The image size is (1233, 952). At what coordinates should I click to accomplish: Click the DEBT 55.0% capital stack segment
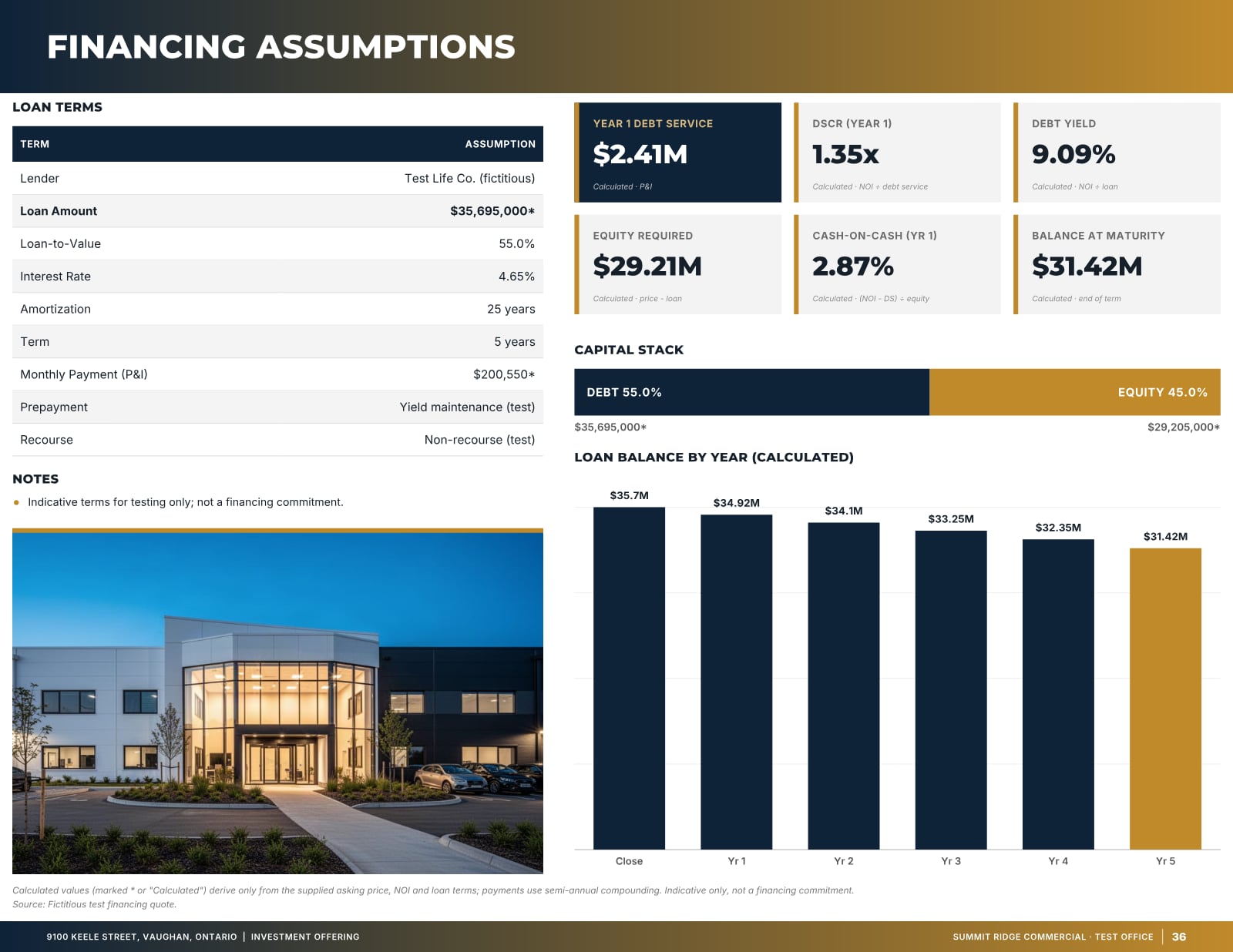coord(751,392)
